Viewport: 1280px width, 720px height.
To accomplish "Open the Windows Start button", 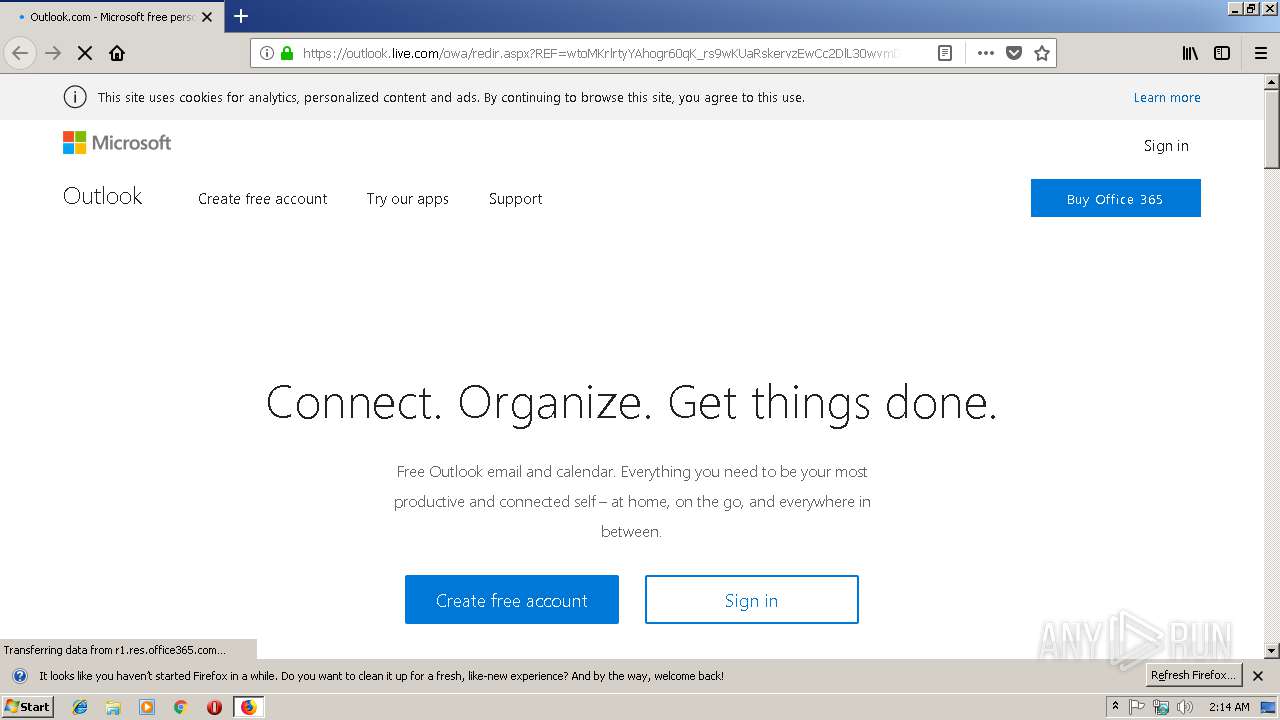I will coord(28,706).
